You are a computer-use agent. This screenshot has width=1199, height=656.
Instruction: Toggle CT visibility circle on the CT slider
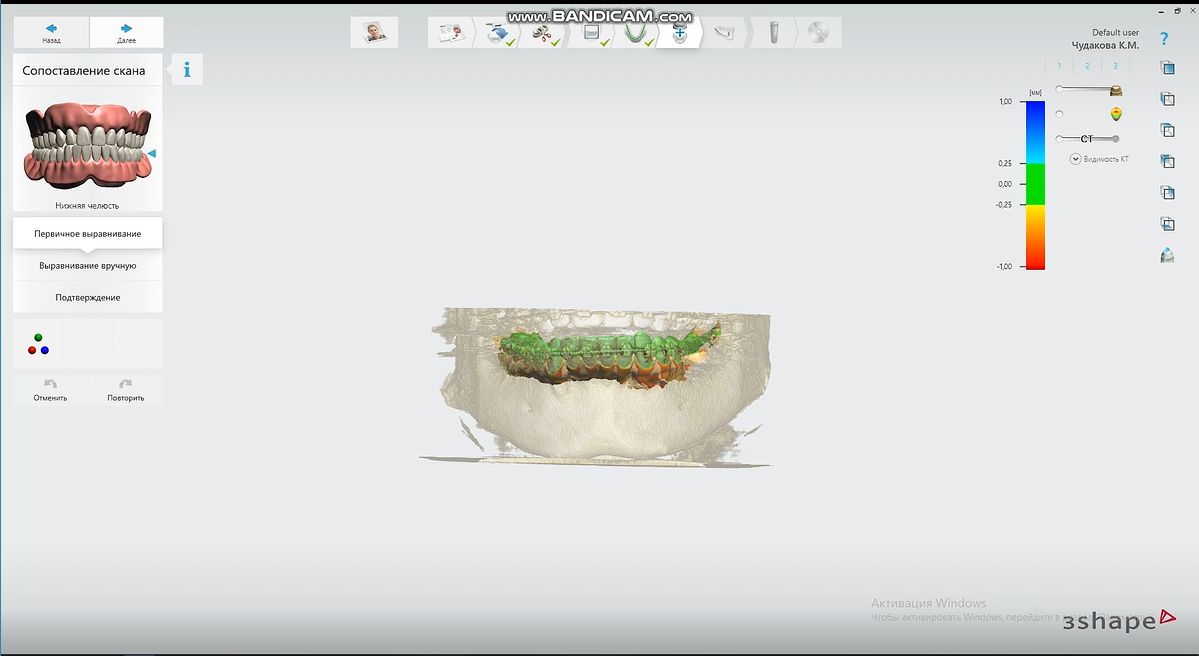(1059, 139)
